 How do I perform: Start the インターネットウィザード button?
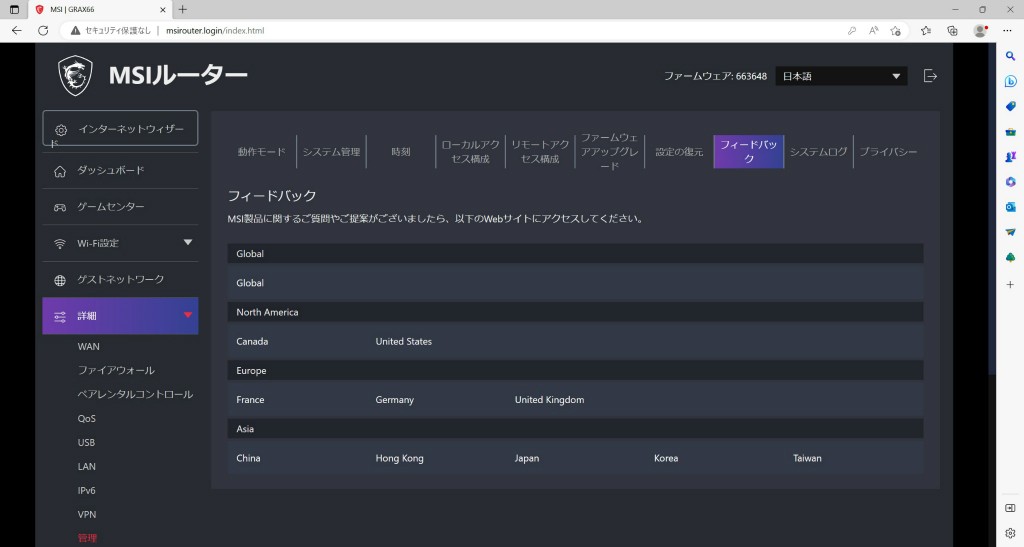(x=121, y=129)
